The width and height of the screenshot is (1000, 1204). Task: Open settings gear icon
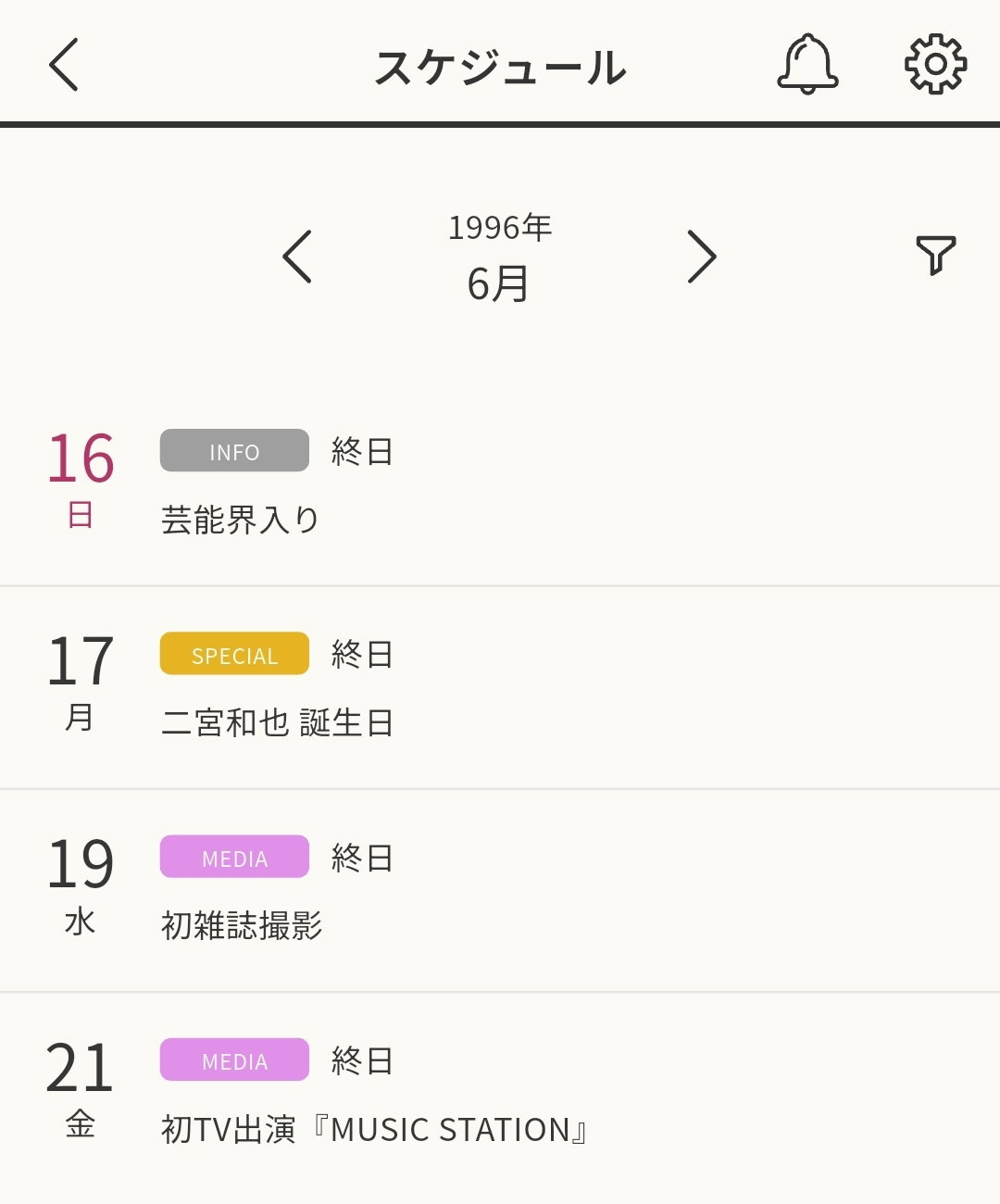click(935, 64)
